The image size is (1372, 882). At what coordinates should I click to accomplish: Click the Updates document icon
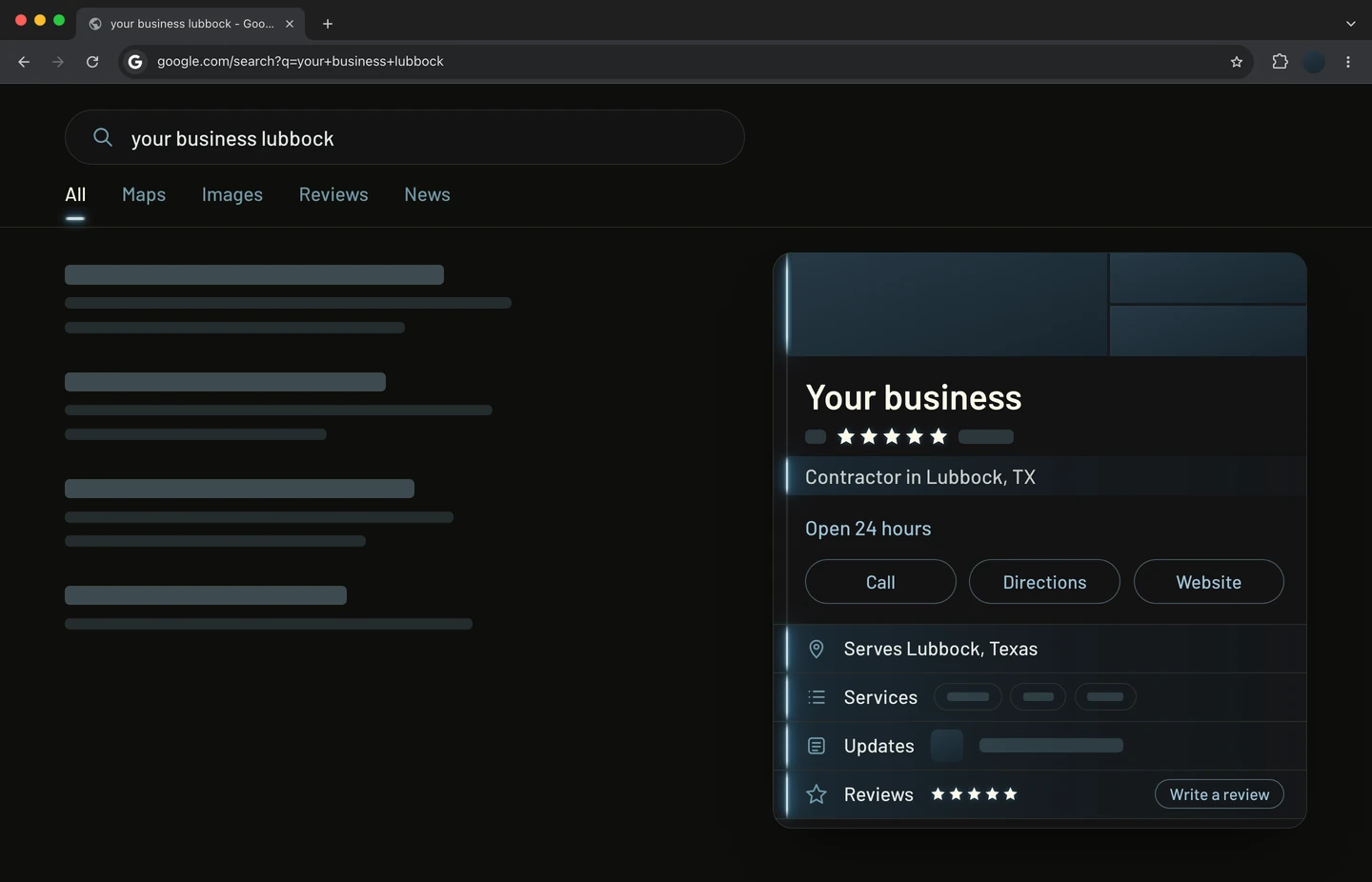click(817, 746)
